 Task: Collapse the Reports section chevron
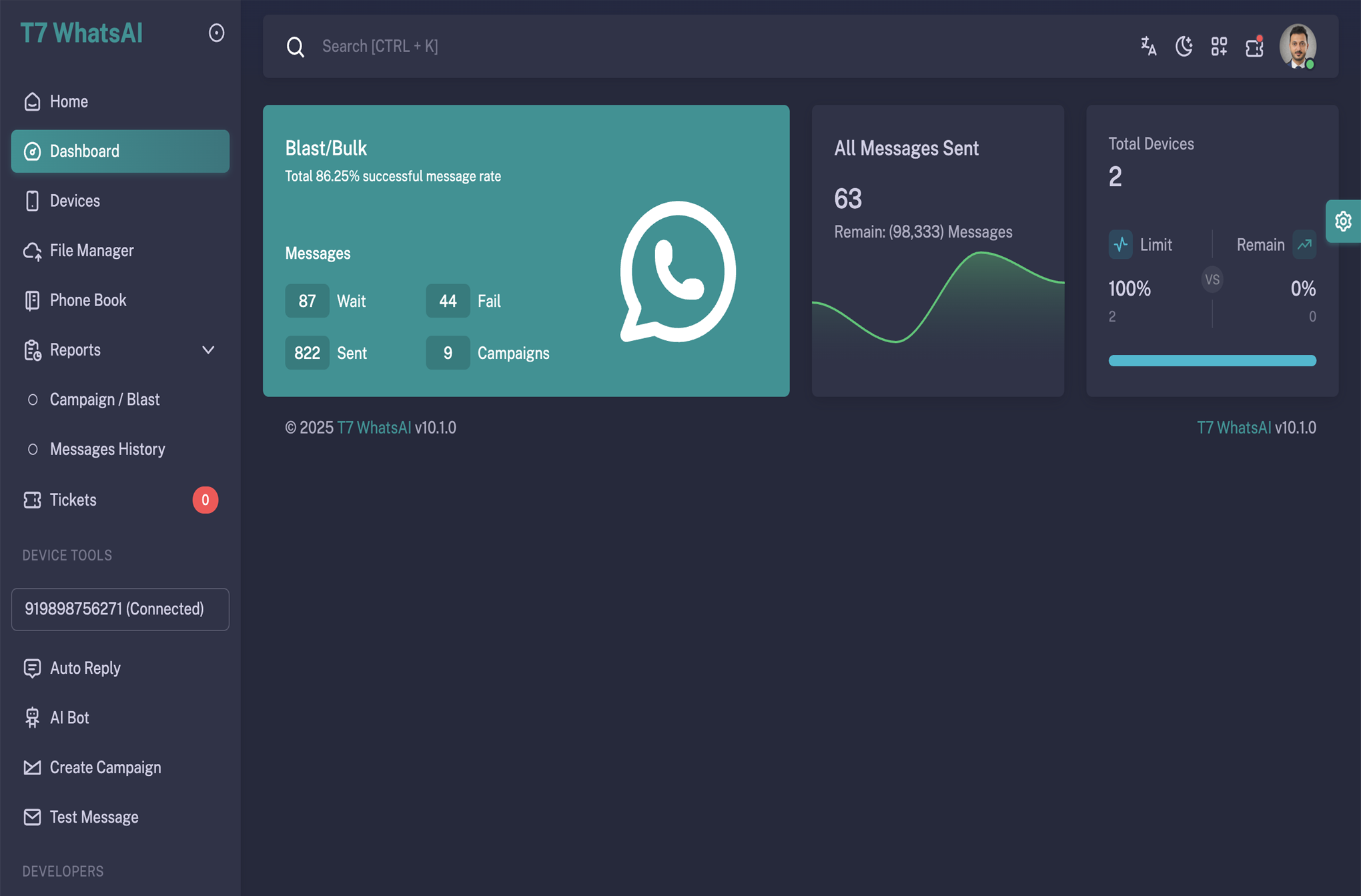[x=207, y=350]
